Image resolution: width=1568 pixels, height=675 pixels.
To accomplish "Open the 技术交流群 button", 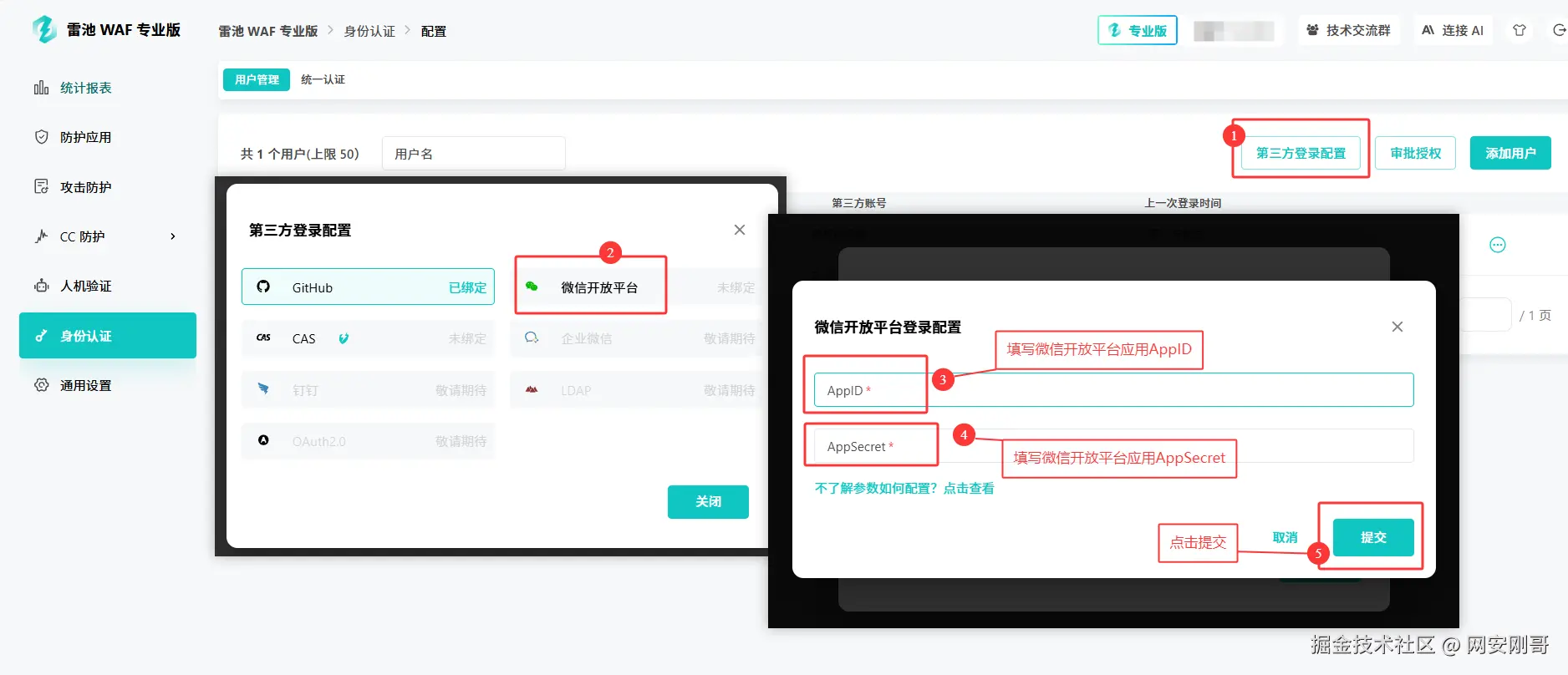I will click(1349, 30).
